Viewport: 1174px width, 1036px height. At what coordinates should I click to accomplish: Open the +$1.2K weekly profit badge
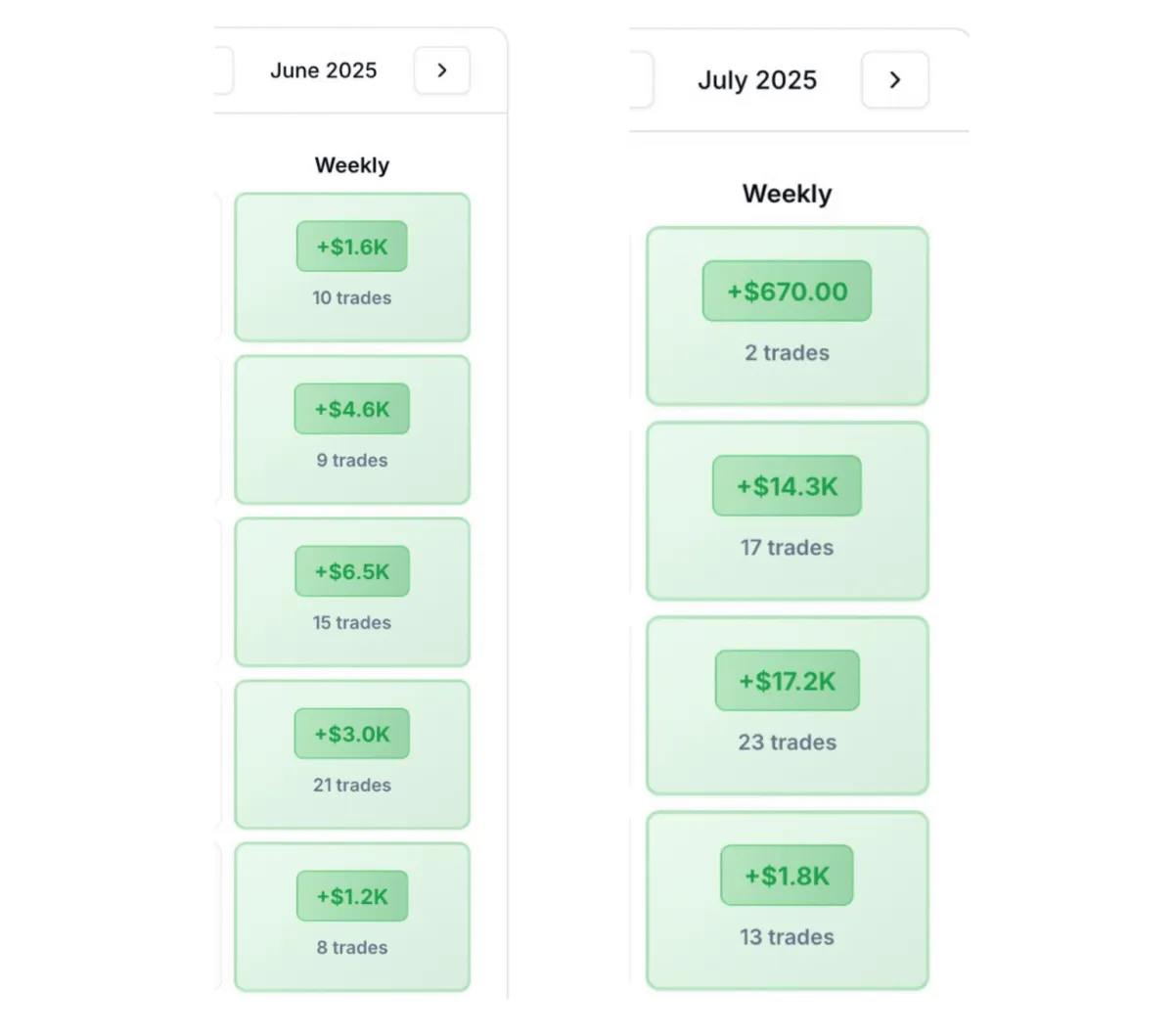[x=352, y=896]
